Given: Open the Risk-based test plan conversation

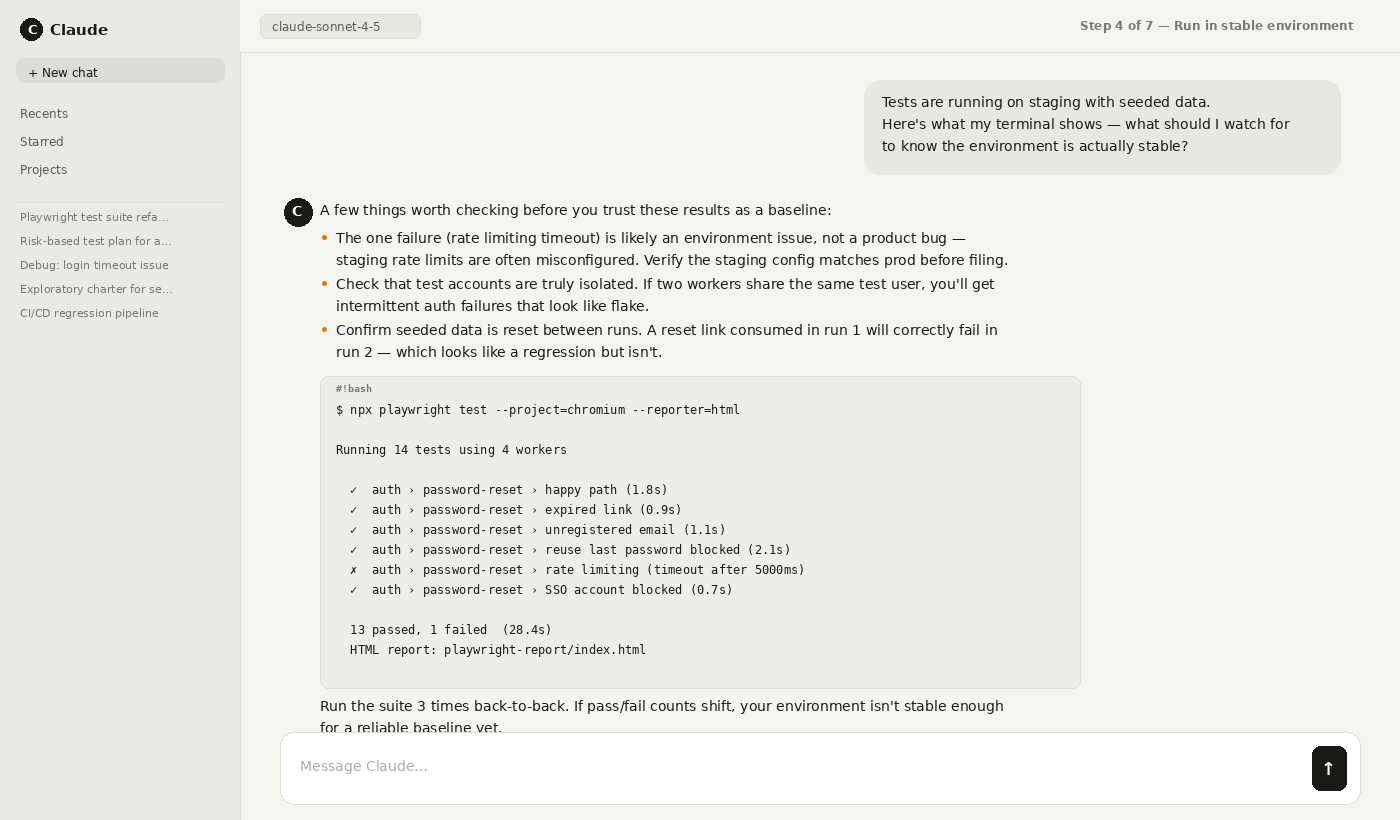Looking at the screenshot, I should [96, 241].
